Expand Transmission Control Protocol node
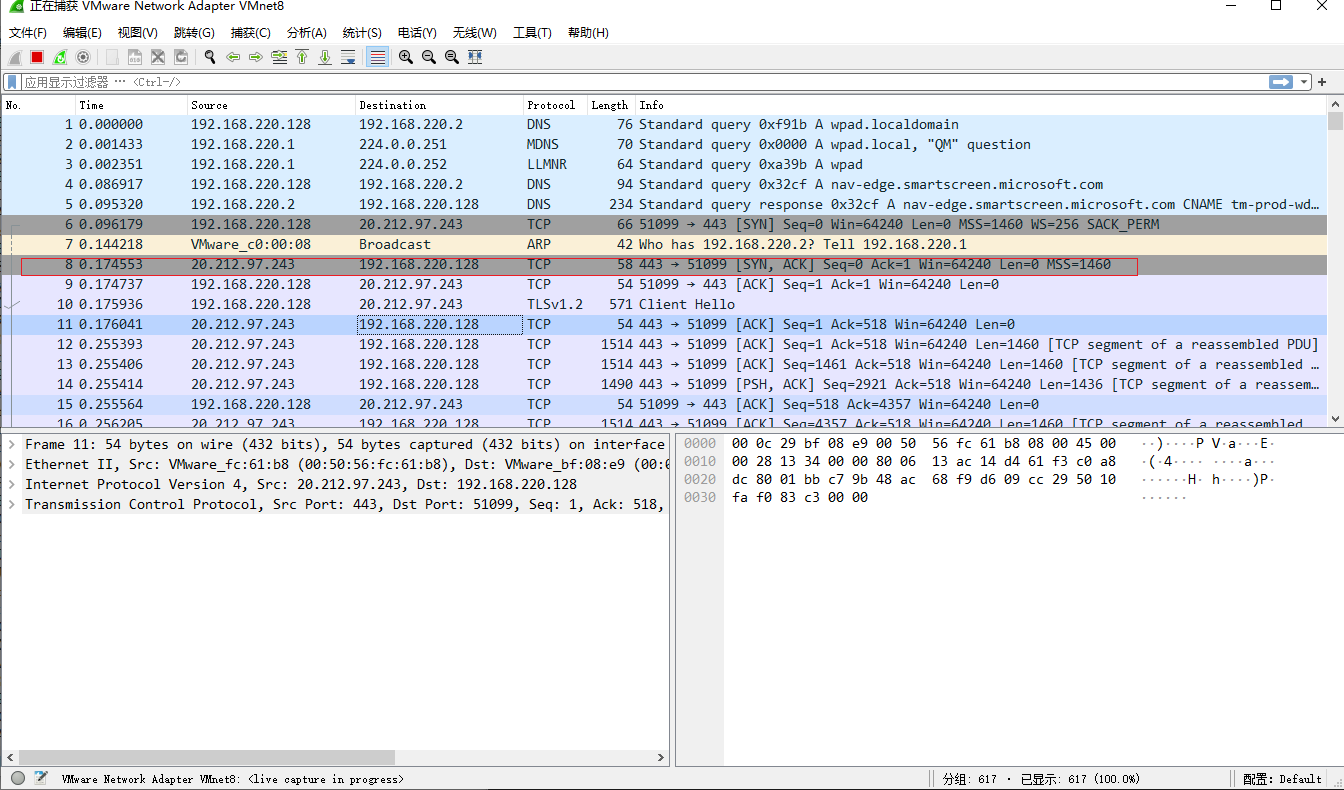The width and height of the screenshot is (1344, 790). point(12,504)
